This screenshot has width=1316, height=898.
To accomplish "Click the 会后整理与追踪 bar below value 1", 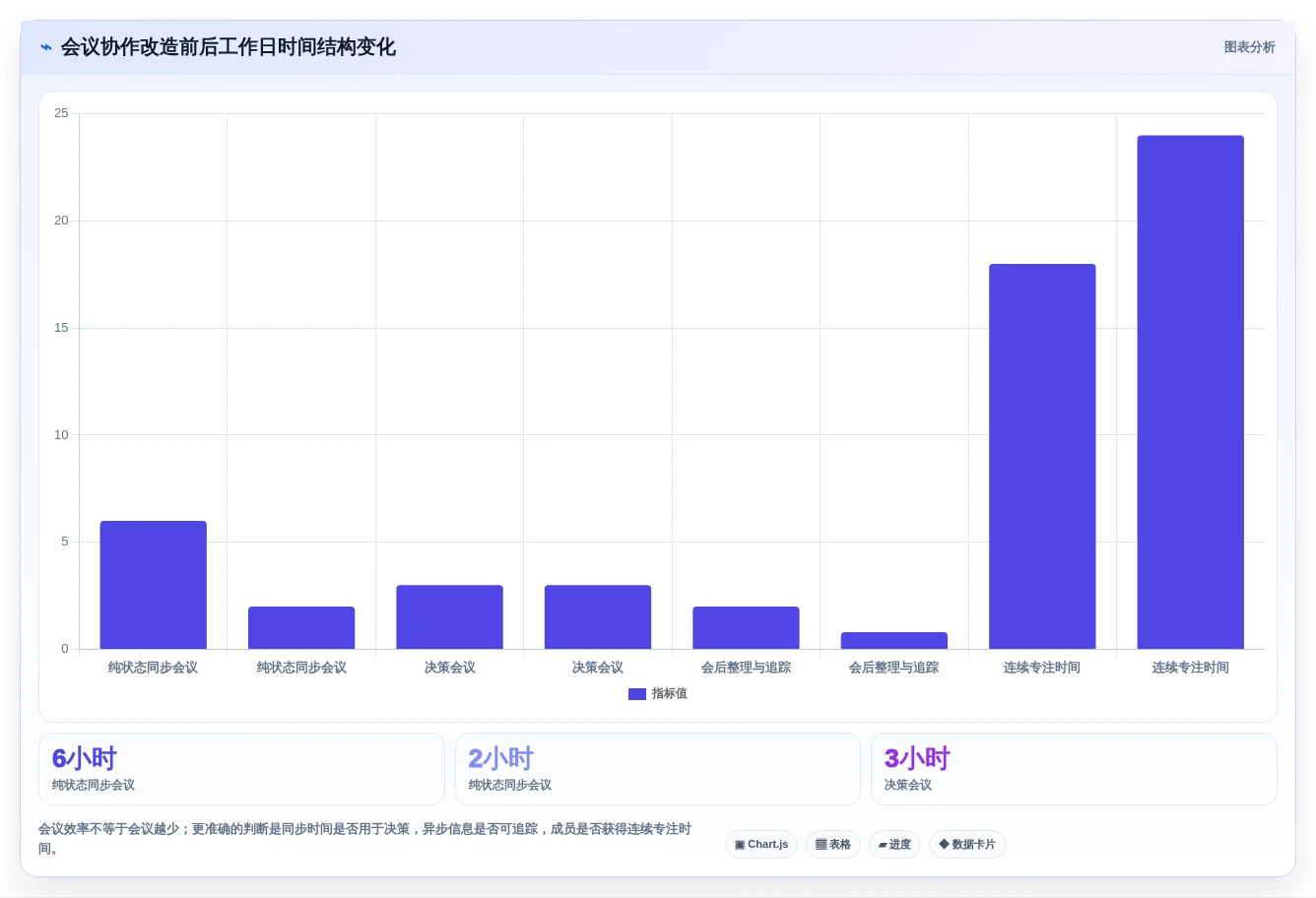I will pos(894,640).
